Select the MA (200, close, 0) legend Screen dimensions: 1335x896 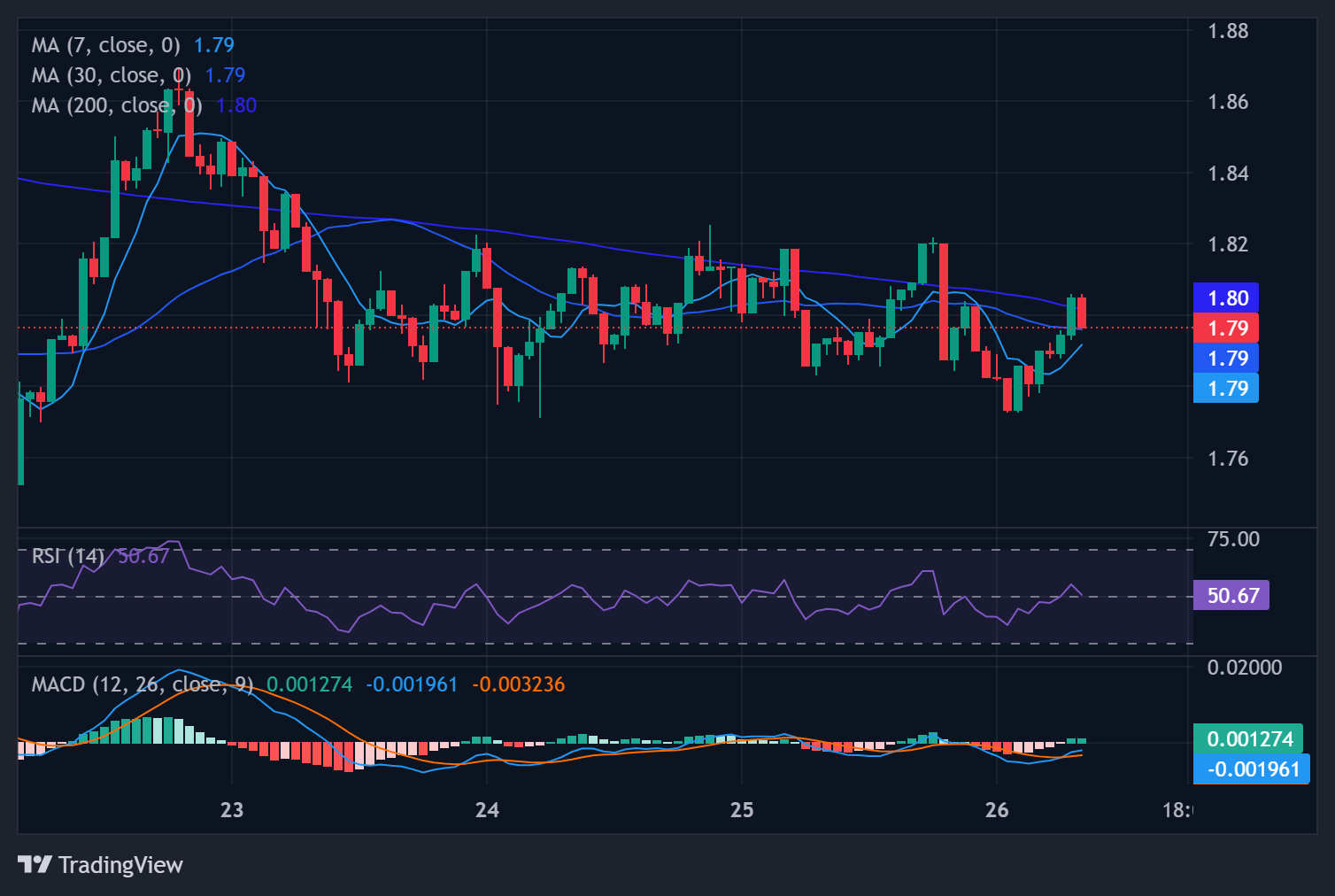click(x=116, y=105)
